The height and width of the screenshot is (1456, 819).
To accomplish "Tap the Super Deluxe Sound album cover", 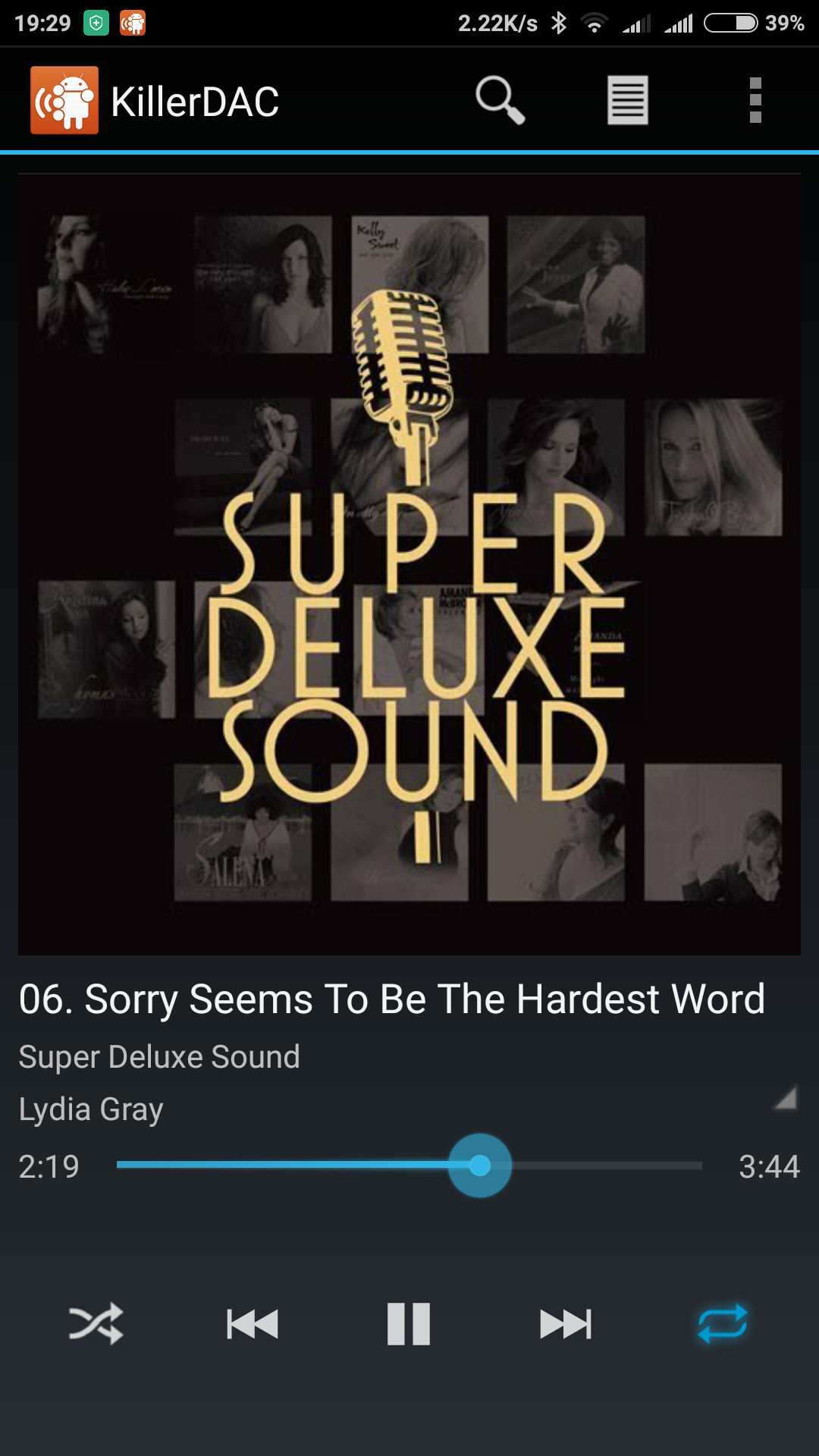I will point(409,565).
